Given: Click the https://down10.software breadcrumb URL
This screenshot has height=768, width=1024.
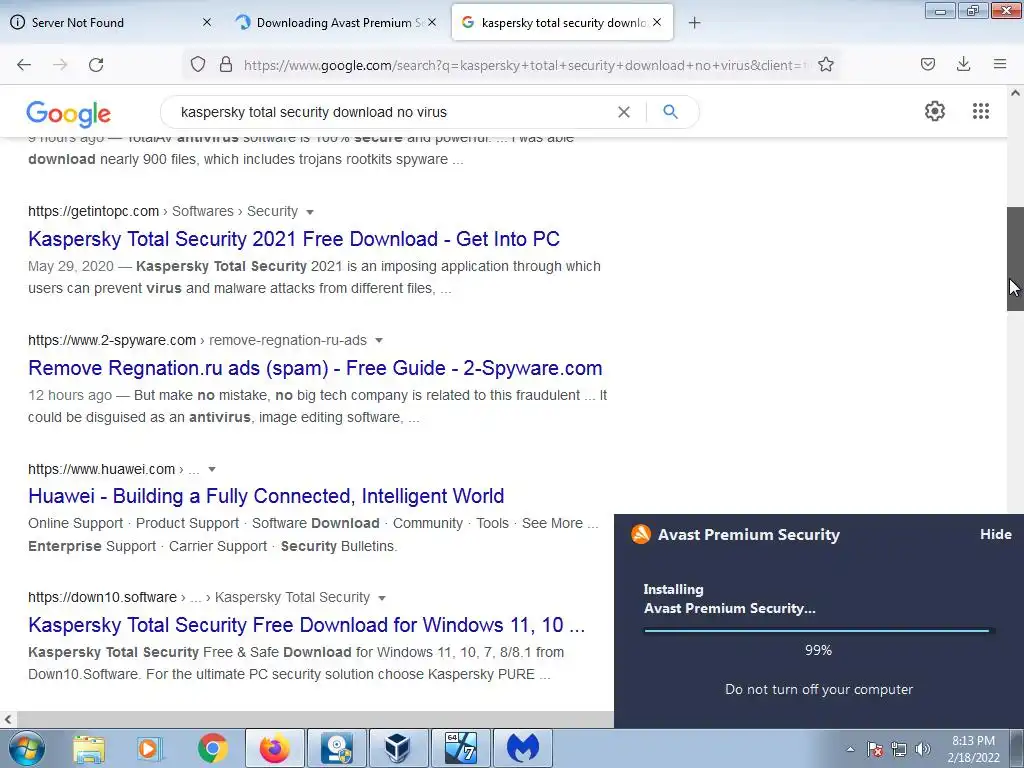Looking at the screenshot, I should [102, 597].
